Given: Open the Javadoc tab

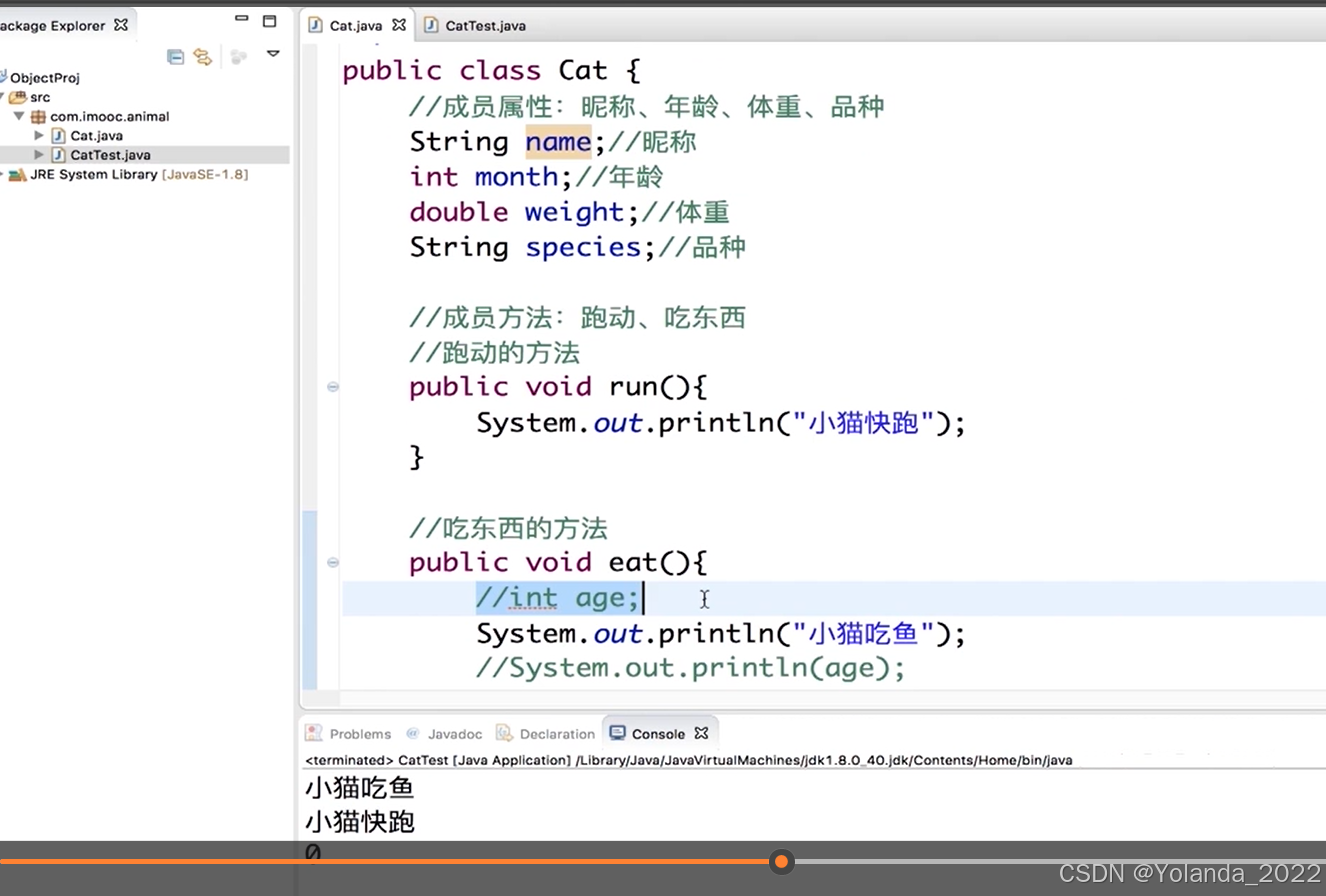Looking at the screenshot, I should pos(455,733).
